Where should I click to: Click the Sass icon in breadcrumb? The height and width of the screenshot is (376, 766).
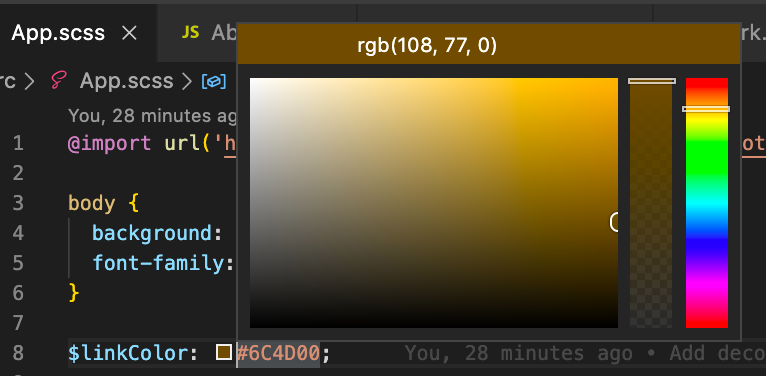tap(59, 81)
